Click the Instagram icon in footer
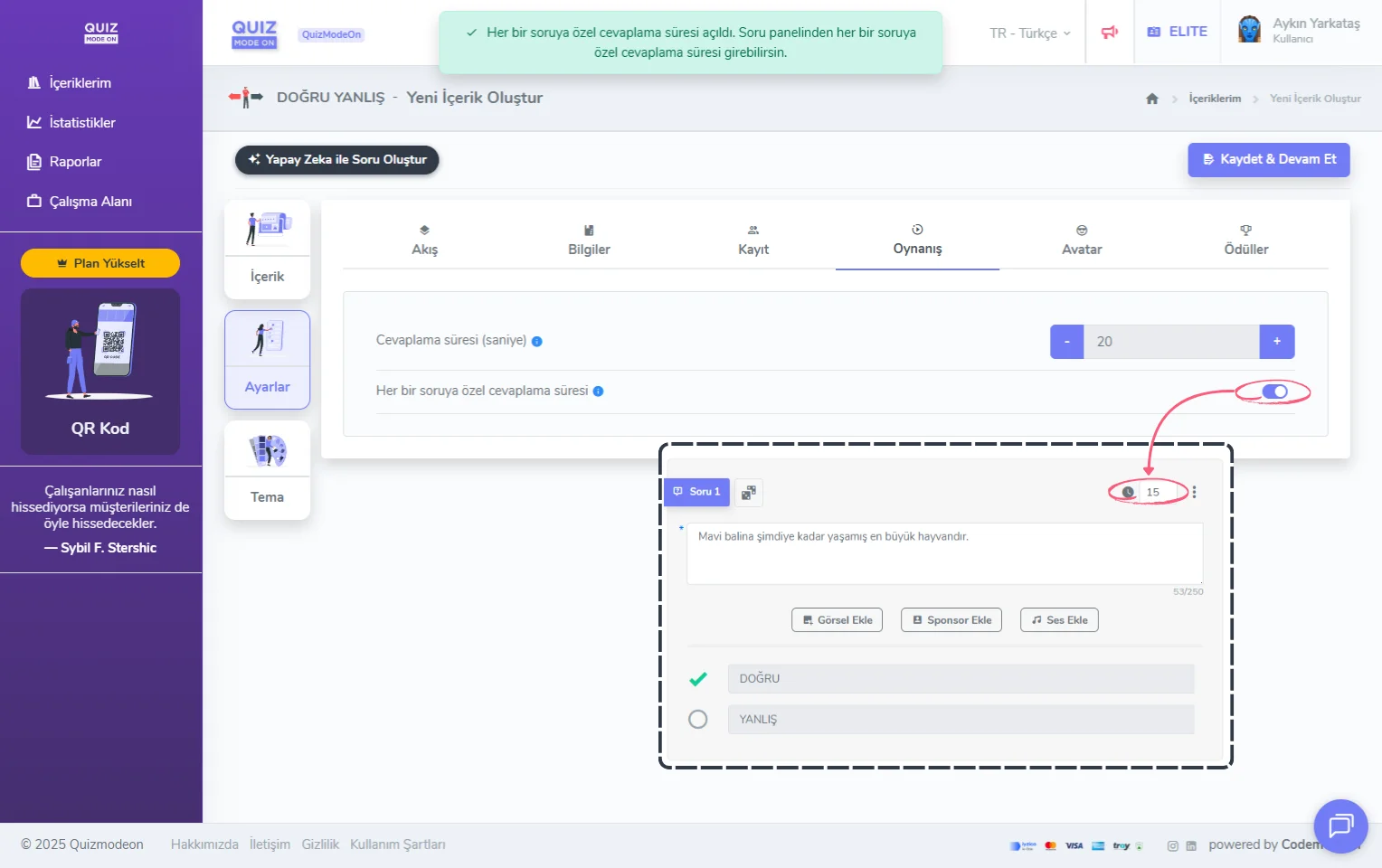This screenshot has width=1382, height=868. point(1172,846)
